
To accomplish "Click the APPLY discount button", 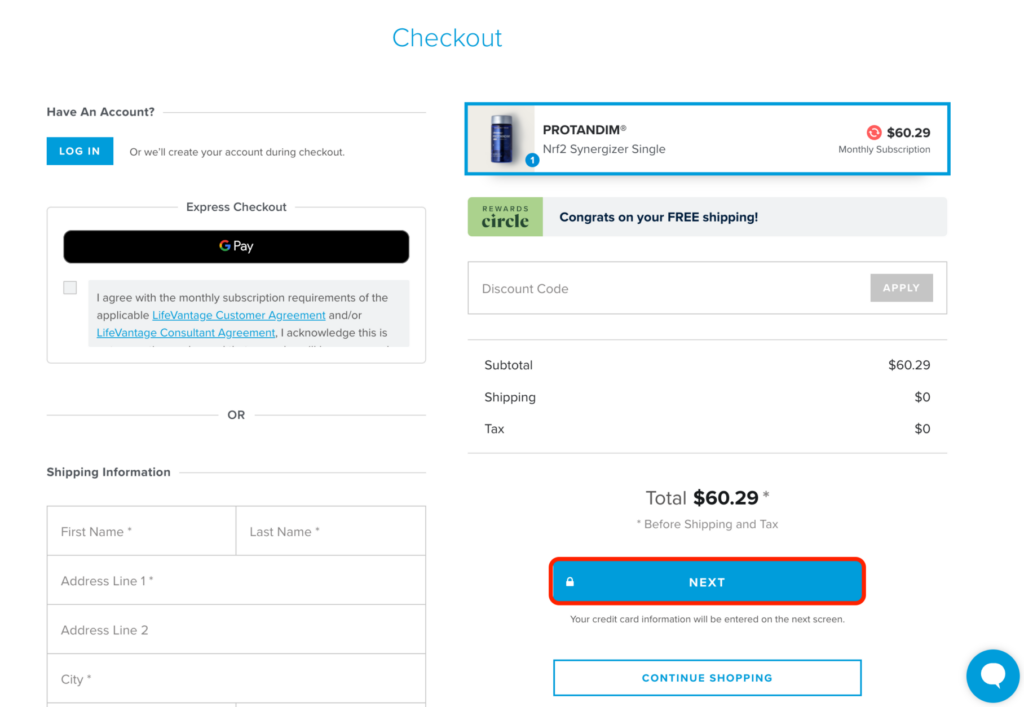I will tap(901, 288).
